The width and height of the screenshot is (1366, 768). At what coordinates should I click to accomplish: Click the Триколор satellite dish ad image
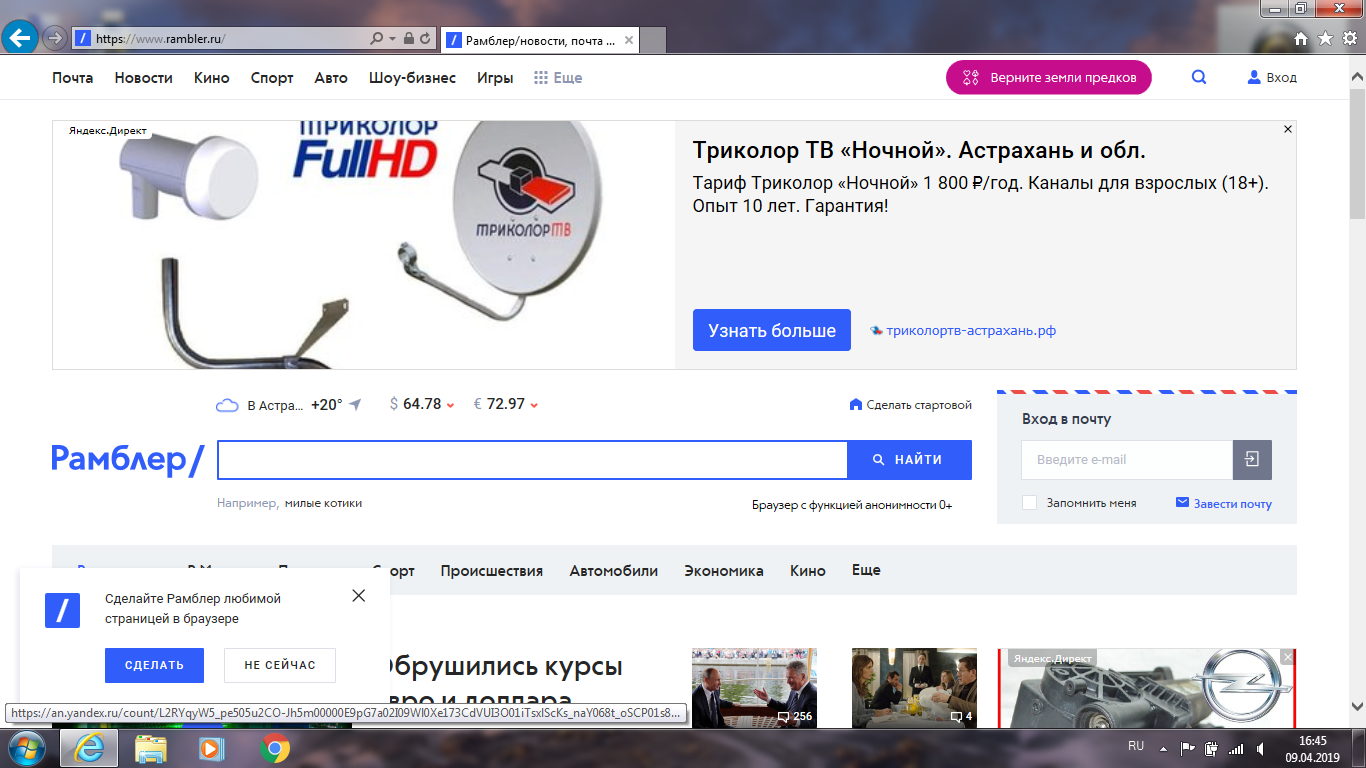pyautogui.click(x=364, y=245)
